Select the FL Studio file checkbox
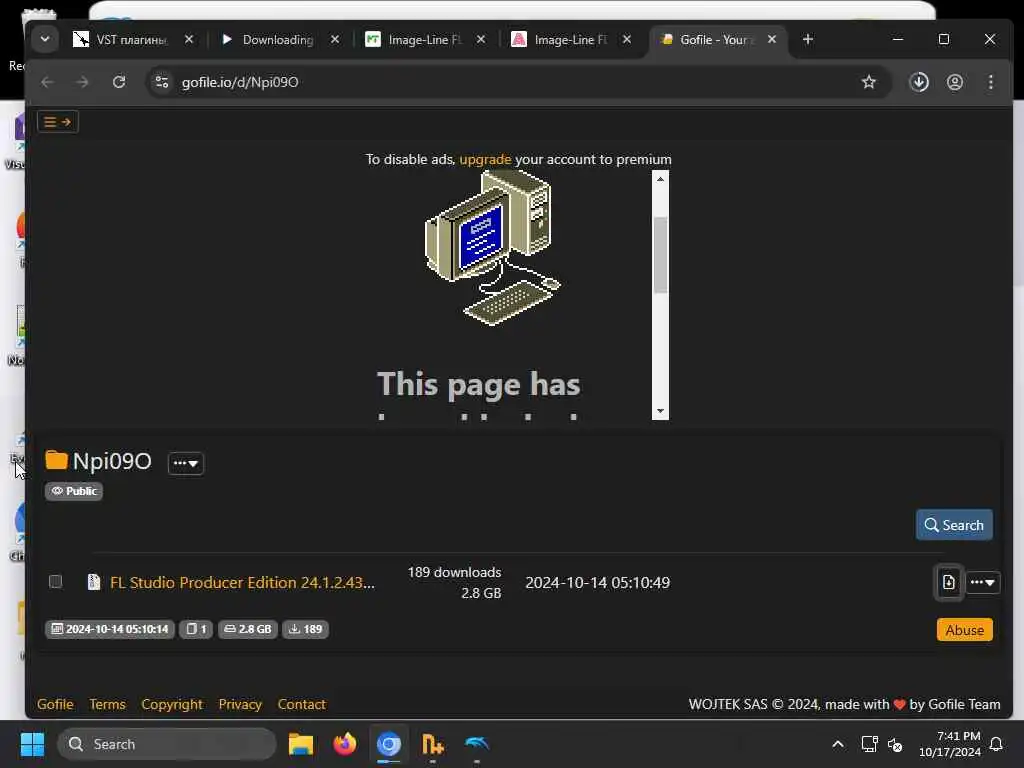This screenshot has width=1024, height=768. coord(56,581)
